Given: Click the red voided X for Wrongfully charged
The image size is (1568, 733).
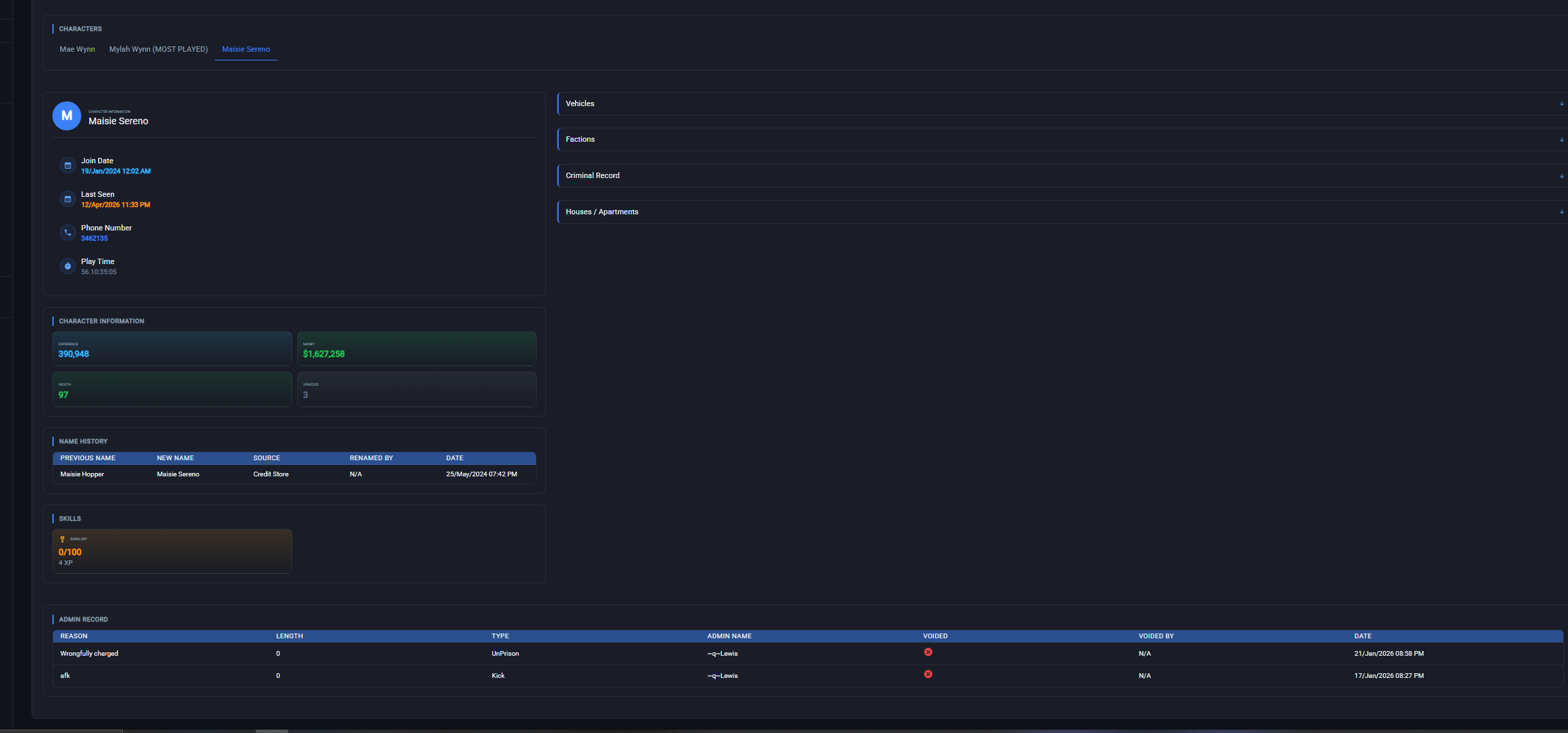Looking at the screenshot, I should (x=928, y=652).
